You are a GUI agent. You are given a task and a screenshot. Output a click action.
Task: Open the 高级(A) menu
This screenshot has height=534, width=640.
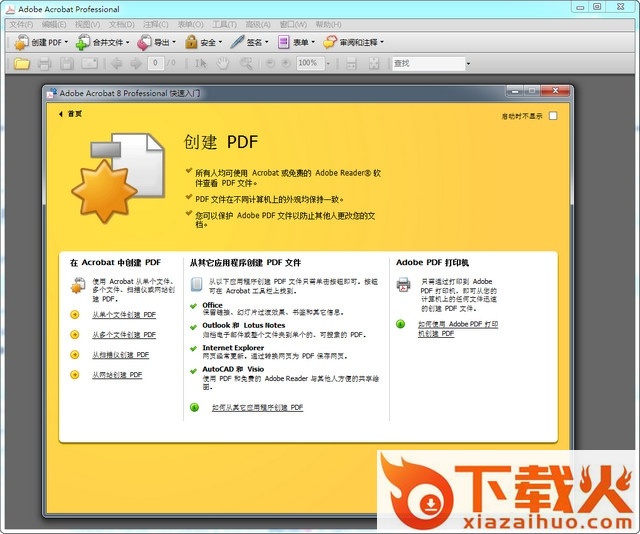[258, 24]
